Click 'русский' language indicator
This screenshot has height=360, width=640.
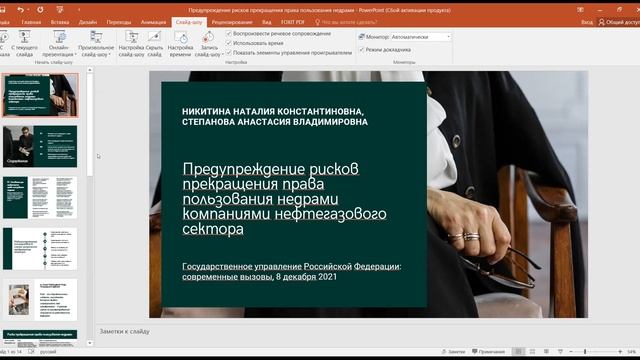point(48,351)
